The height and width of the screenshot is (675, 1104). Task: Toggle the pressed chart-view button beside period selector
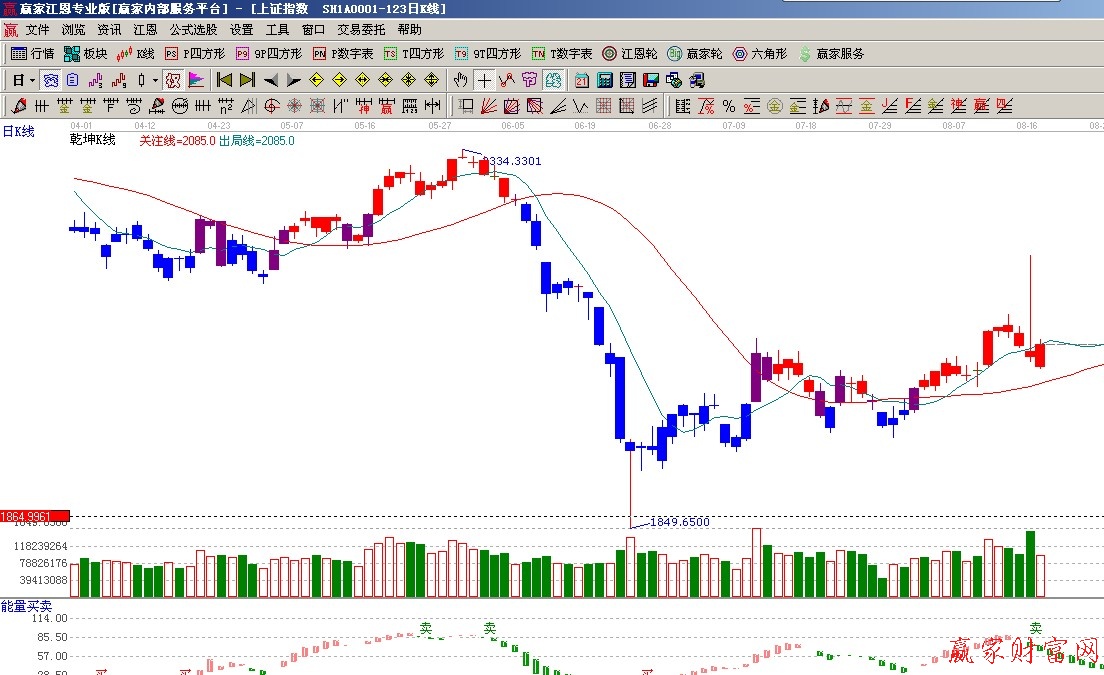click(x=49, y=80)
